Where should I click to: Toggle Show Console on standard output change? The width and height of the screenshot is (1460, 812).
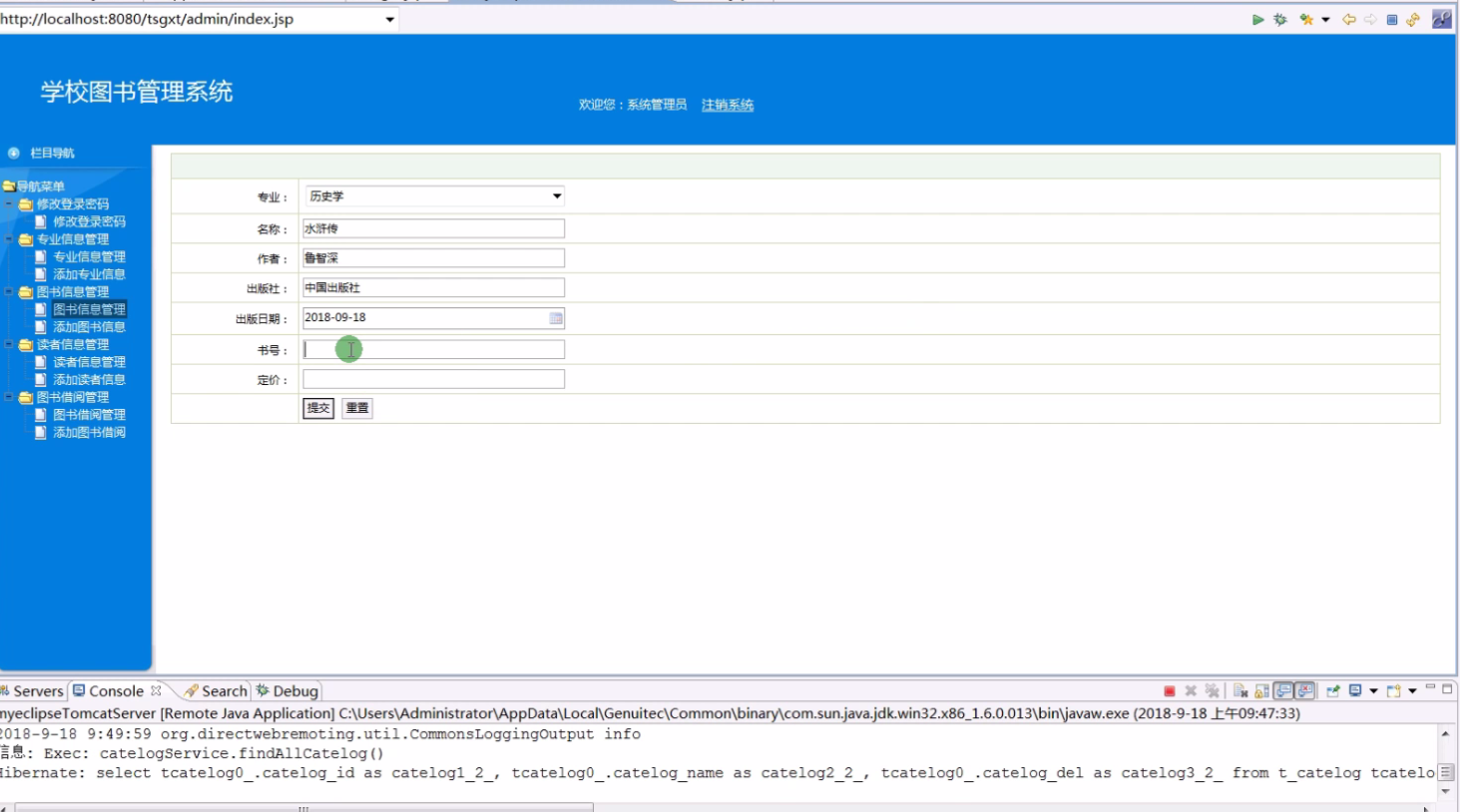tap(1284, 690)
